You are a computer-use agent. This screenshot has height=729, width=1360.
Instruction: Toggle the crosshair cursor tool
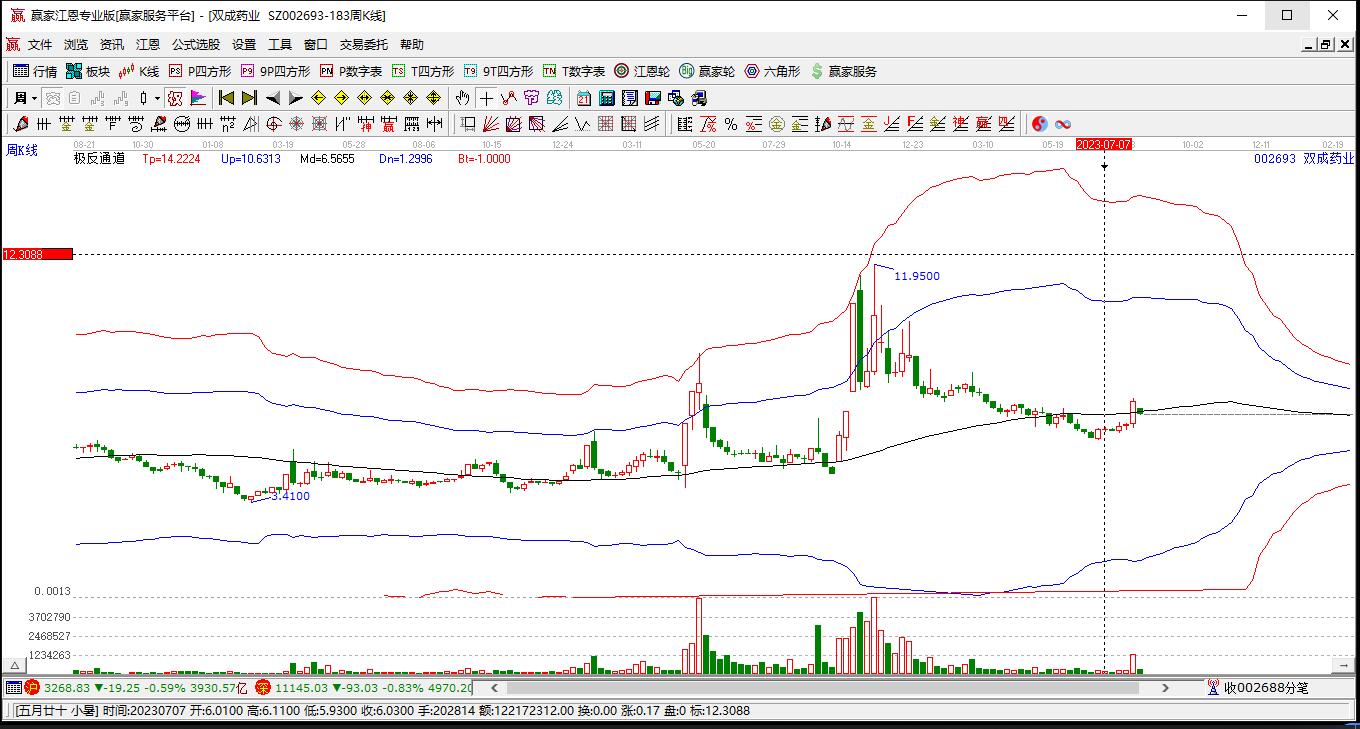[x=486, y=98]
